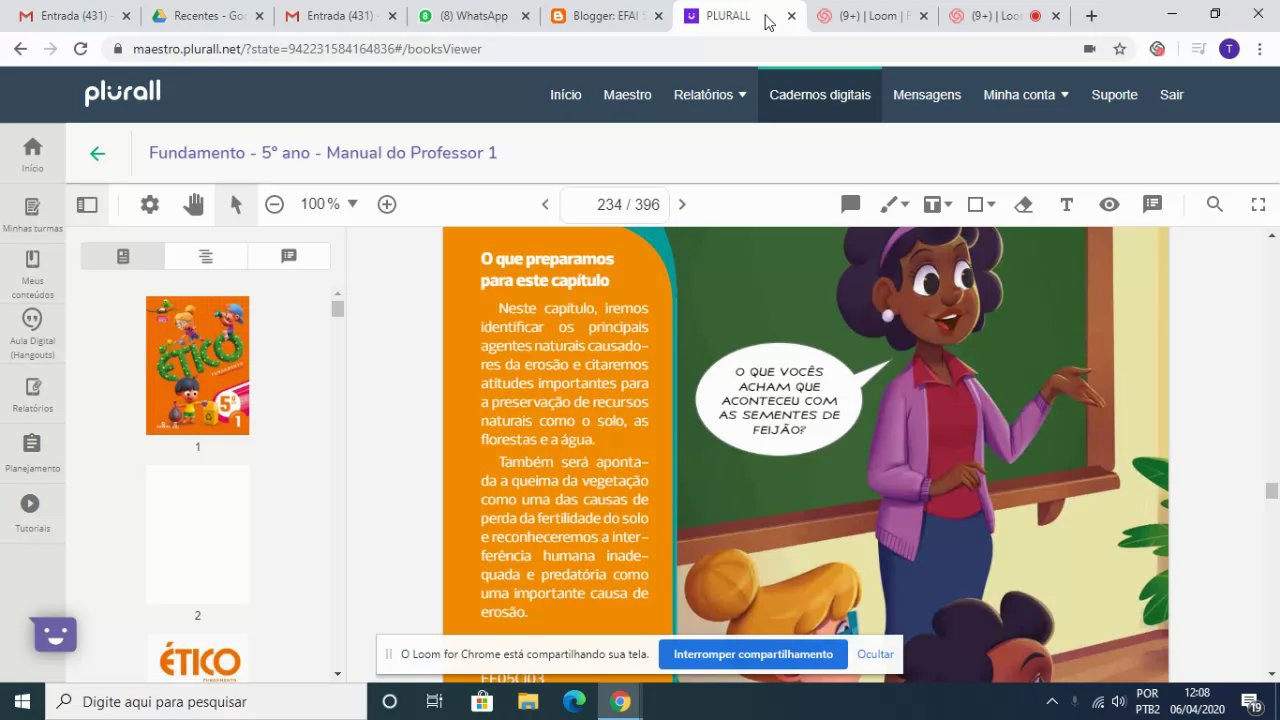Zoom out with the minus button

[x=274, y=204]
